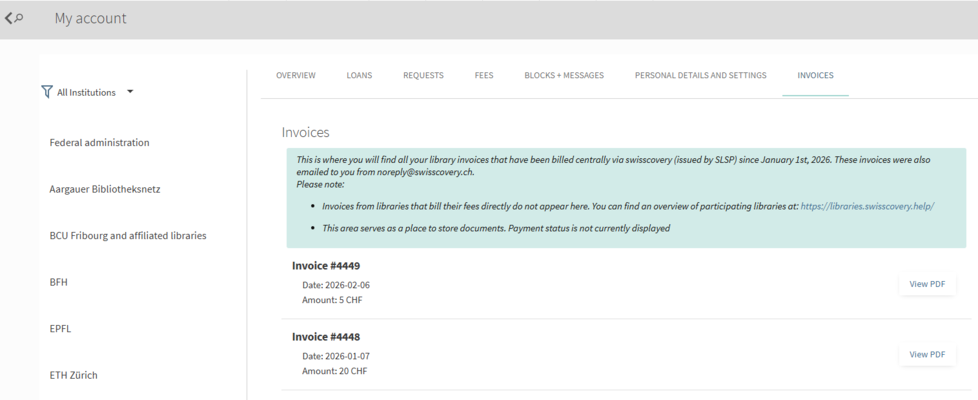Choose ETH Zürich from the list
Image resolution: width=978 pixels, height=400 pixels.
click(74, 375)
